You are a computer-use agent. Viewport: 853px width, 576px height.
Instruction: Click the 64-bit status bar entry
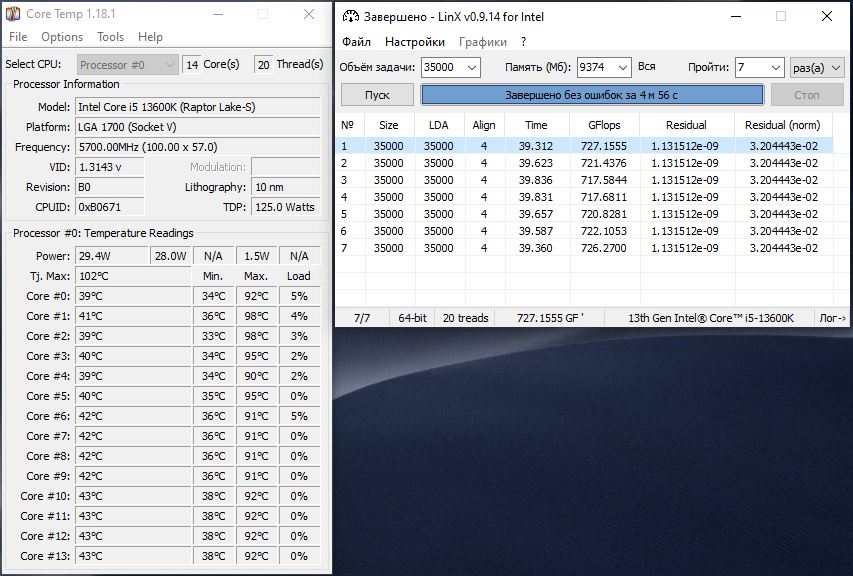click(412, 318)
